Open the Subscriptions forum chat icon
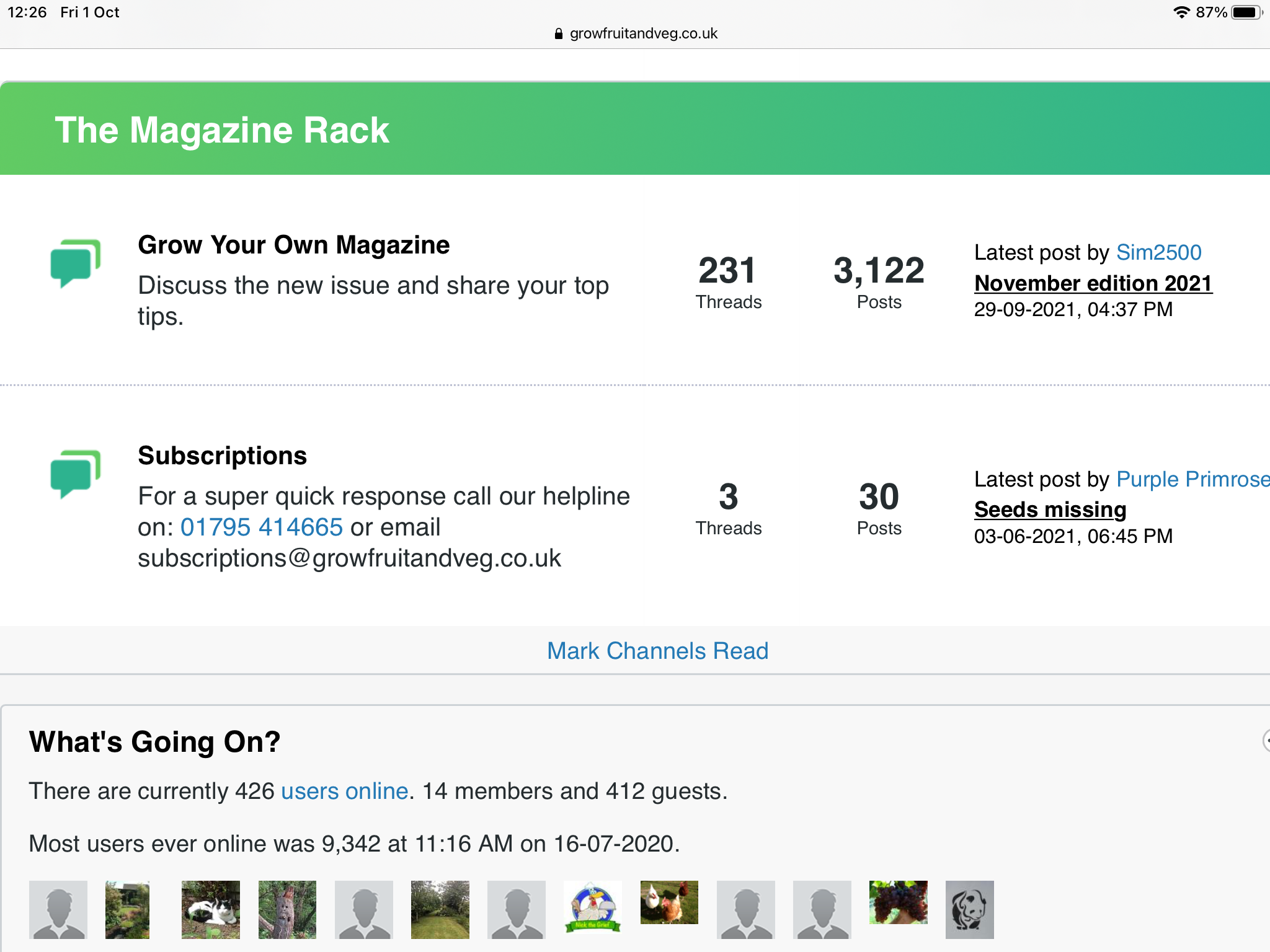1270x952 pixels. [75, 474]
